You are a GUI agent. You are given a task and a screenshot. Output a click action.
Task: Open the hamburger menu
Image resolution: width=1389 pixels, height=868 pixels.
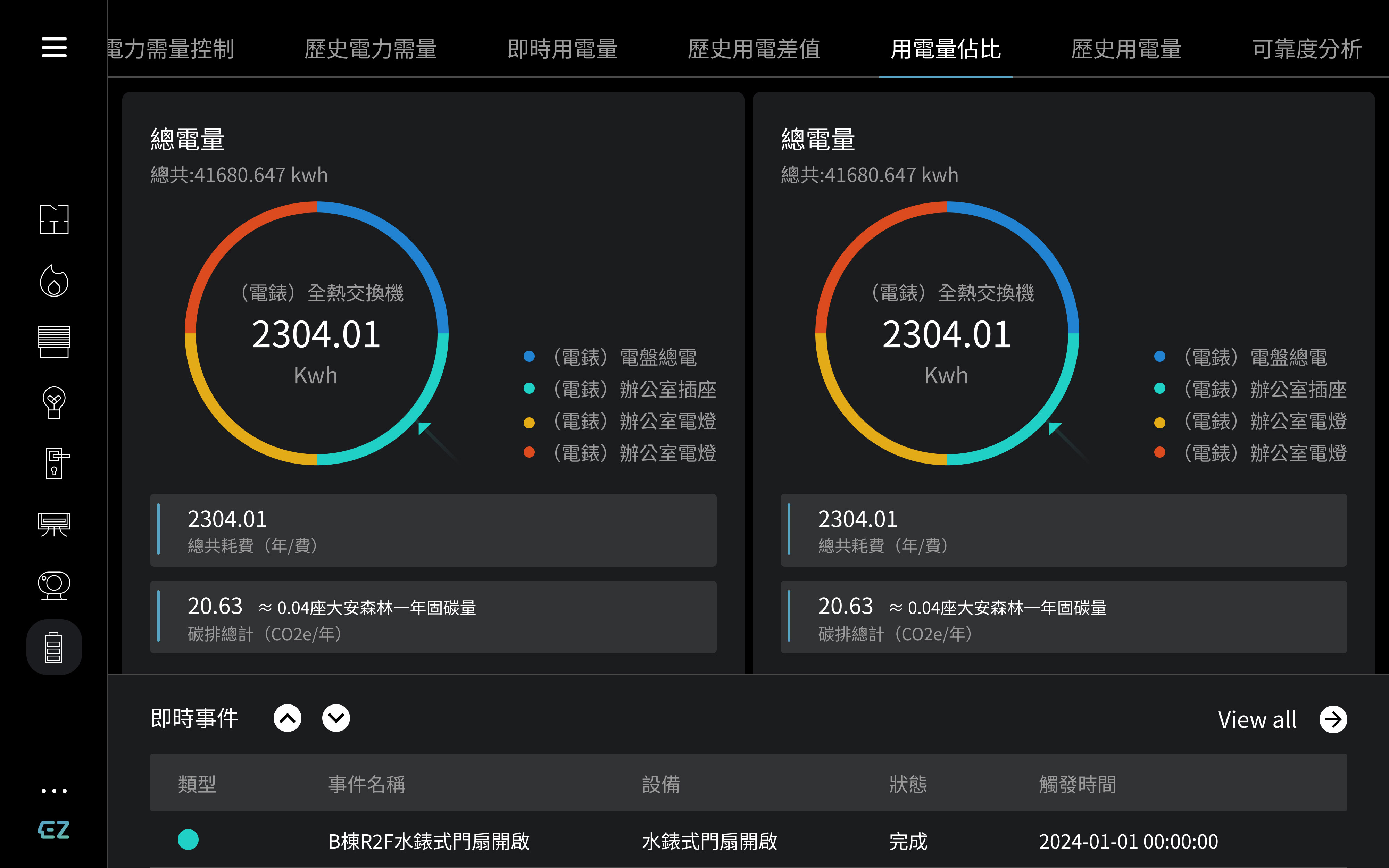(54, 47)
